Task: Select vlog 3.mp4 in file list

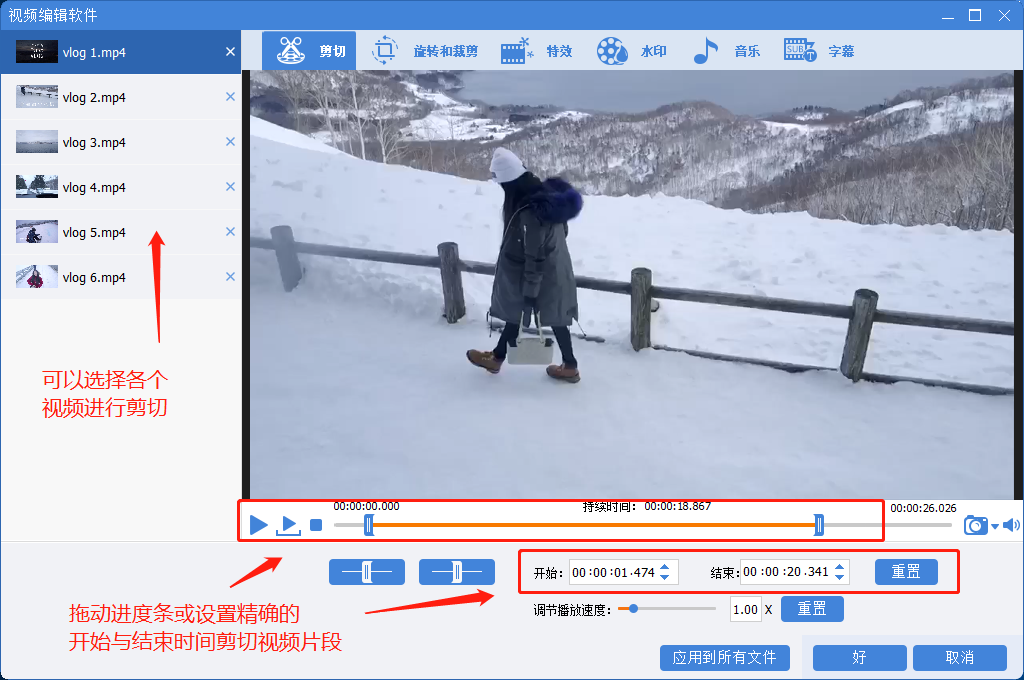Action: click(x=121, y=142)
